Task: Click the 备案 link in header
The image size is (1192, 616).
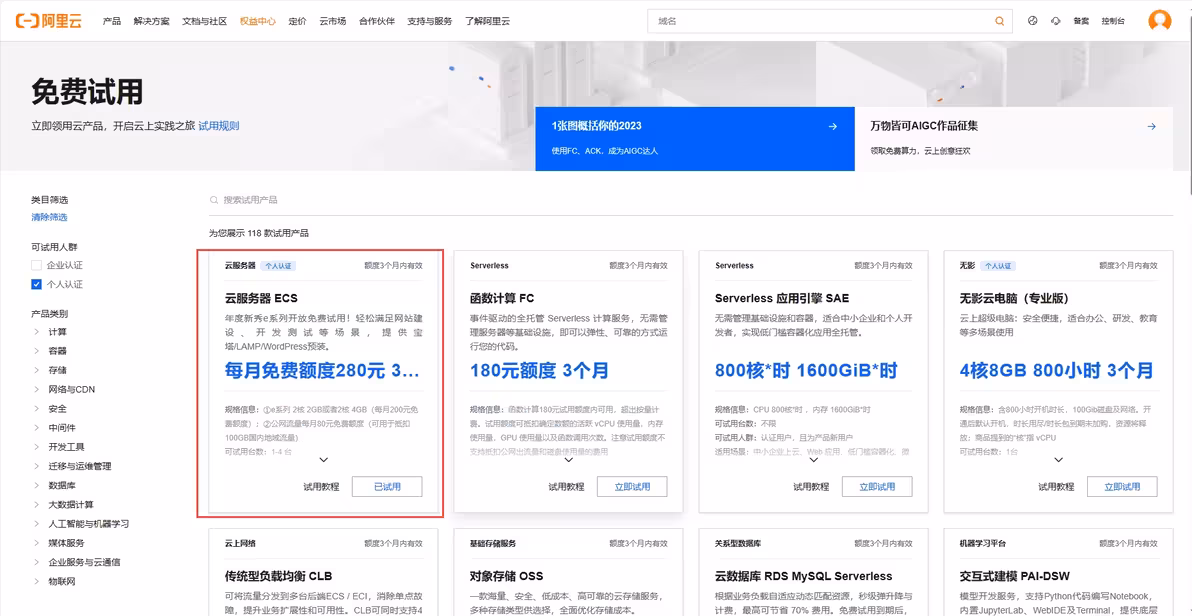Action: (1081, 21)
